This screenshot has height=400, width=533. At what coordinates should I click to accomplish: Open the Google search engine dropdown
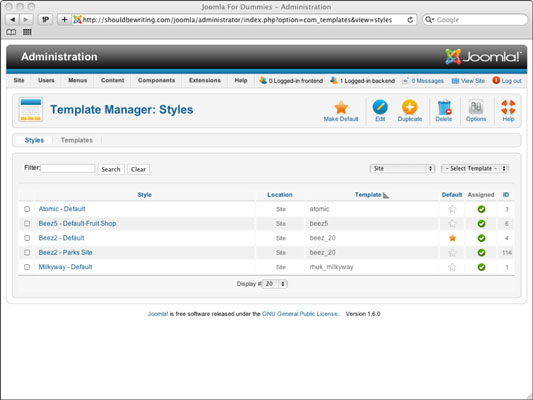(x=430, y=20)
